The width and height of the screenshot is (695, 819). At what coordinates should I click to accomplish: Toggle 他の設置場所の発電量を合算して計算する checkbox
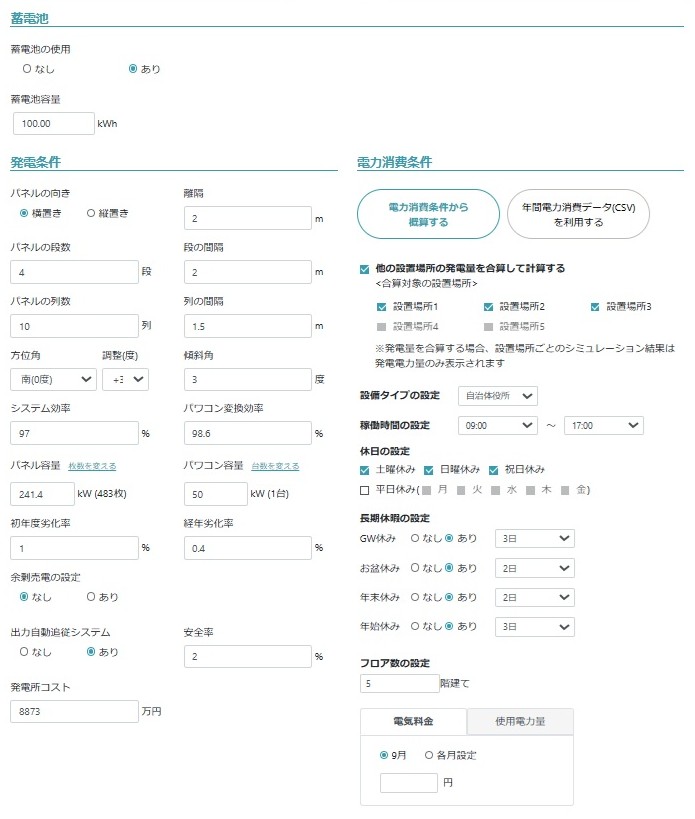click(x=364, y=269)
